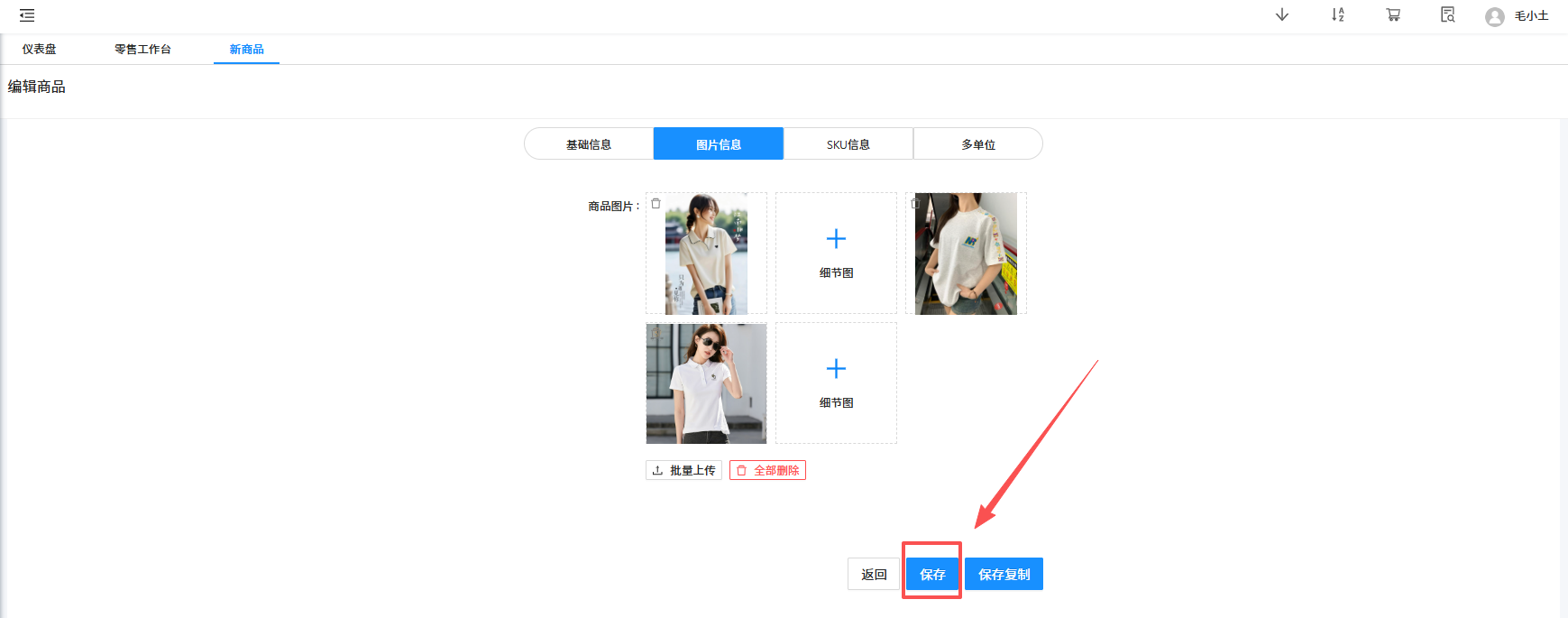Click the down arrow icon in header
Viewport: 1568px width, 618px height.
tap(1281, 14)
